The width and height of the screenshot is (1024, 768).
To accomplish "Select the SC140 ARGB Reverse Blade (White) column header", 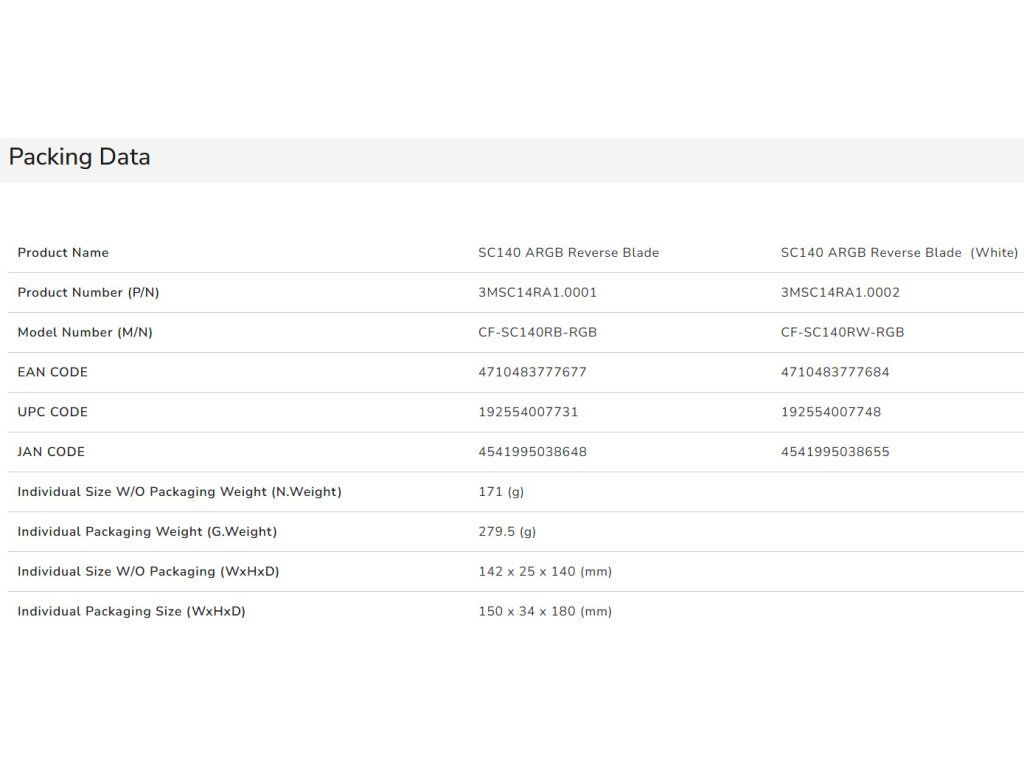I will [899, 253].
